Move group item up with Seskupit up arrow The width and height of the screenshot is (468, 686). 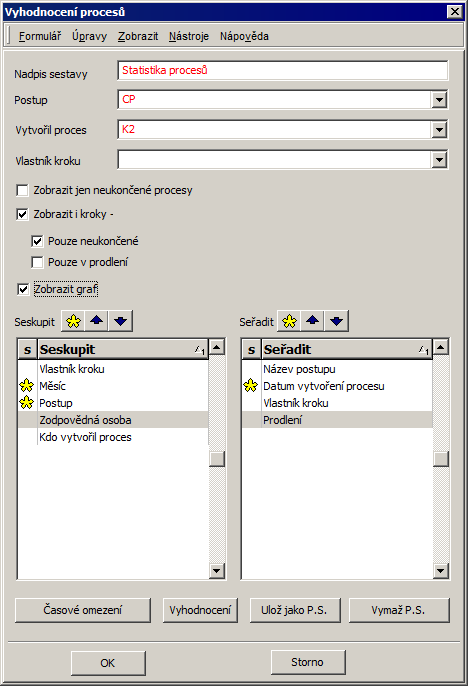point(97,322)
